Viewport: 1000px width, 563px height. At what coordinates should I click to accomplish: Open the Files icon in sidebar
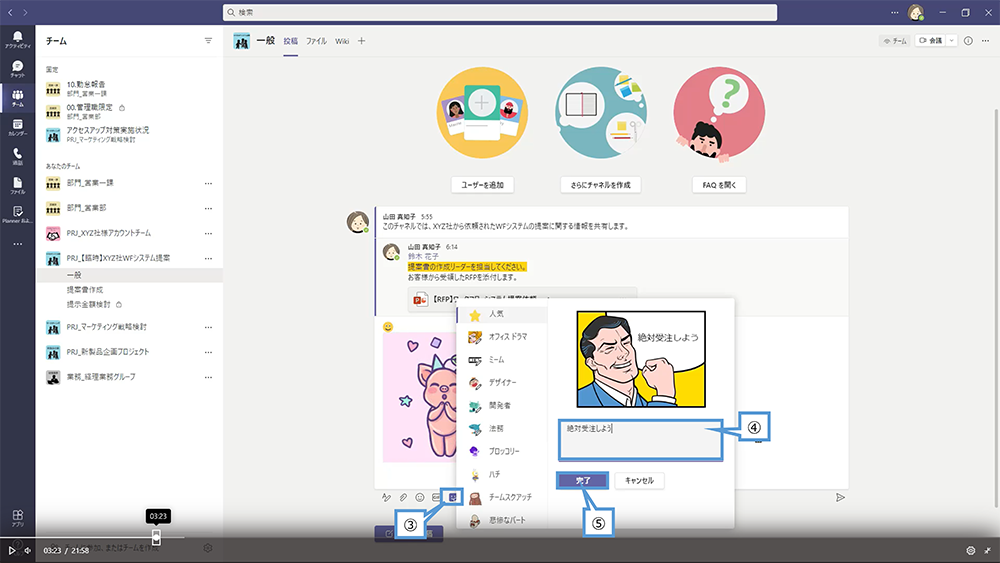point(17,185)
